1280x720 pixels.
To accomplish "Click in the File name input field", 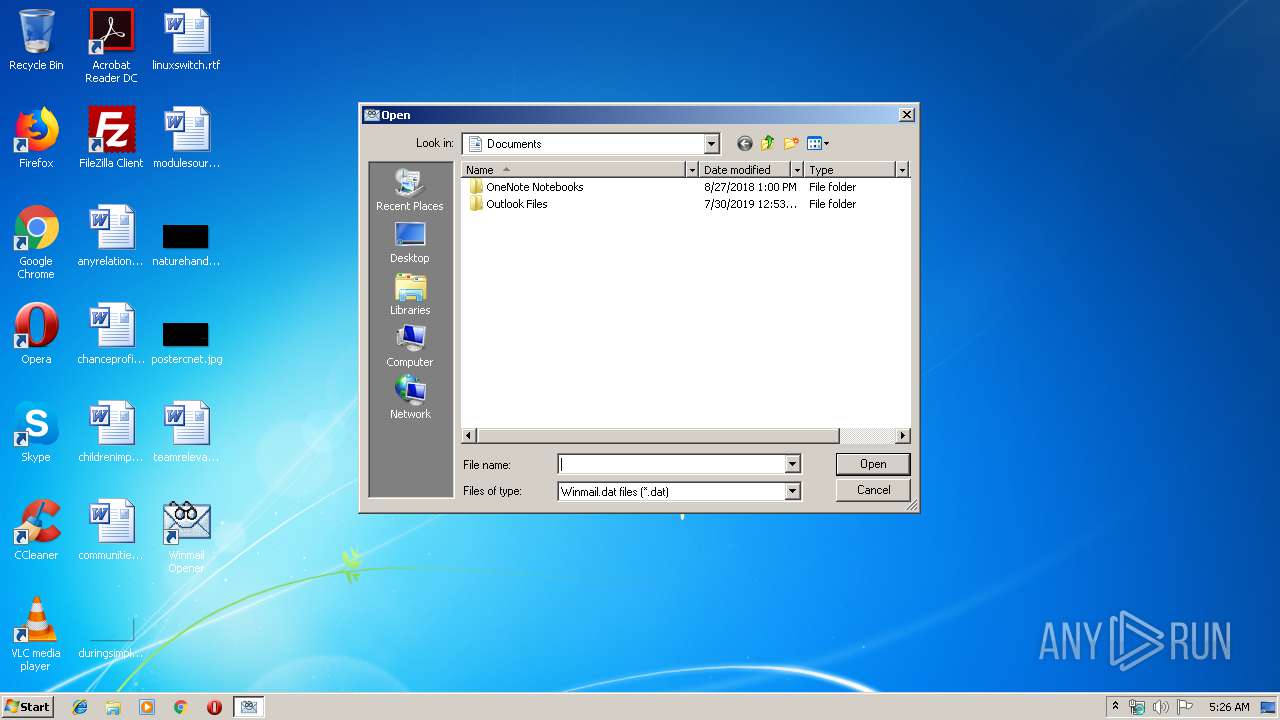I will click(671, 464).
